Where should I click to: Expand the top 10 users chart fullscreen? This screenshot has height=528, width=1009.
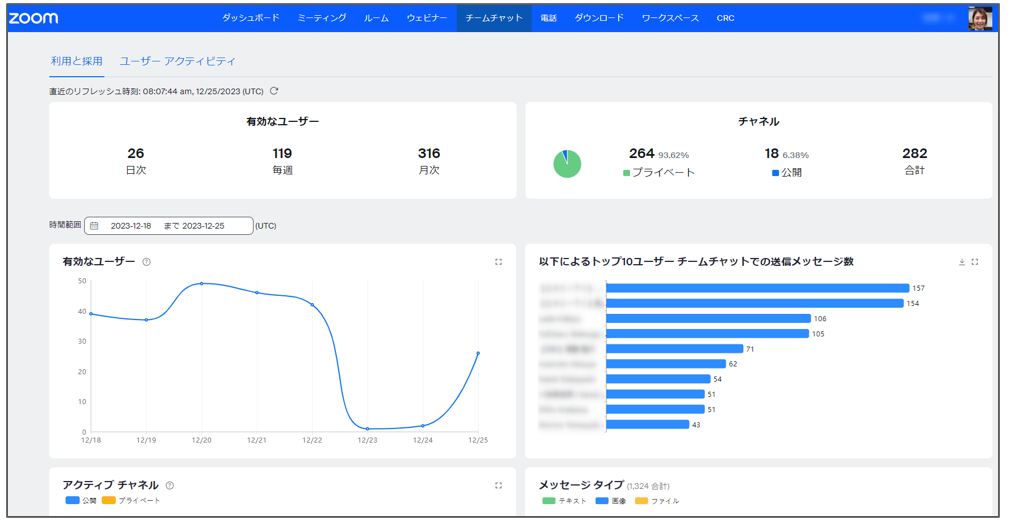tap(975, 262)
